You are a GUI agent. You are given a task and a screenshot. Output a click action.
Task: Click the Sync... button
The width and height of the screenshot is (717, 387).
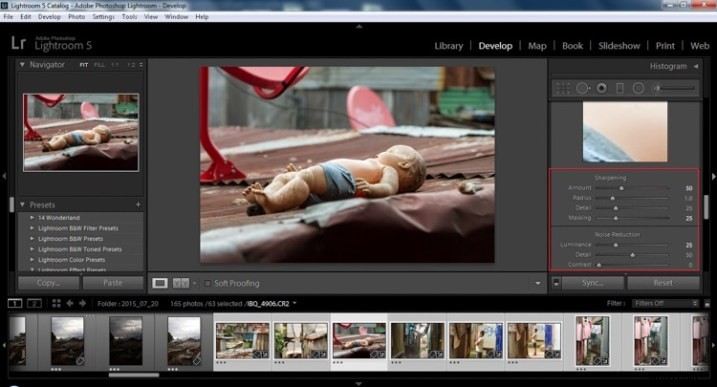pyautogui.click(x=593, y=283)
